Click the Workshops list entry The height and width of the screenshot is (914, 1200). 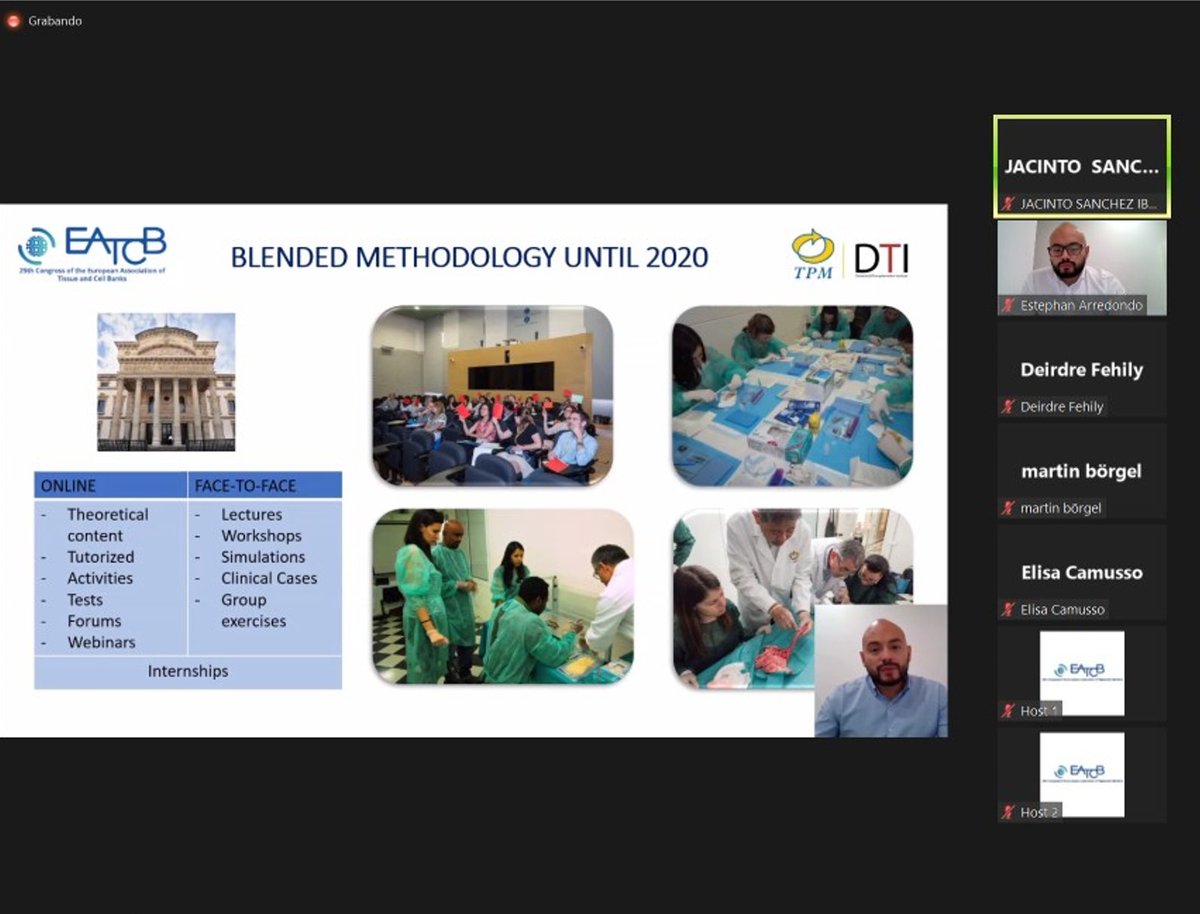click(x=261, y=536)
